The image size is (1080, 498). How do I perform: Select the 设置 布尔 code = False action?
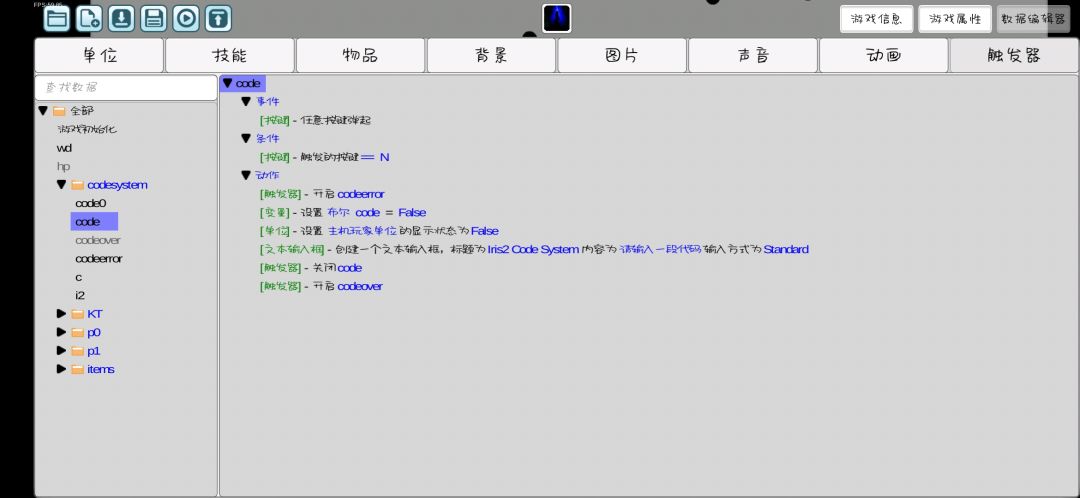[342, 212]
